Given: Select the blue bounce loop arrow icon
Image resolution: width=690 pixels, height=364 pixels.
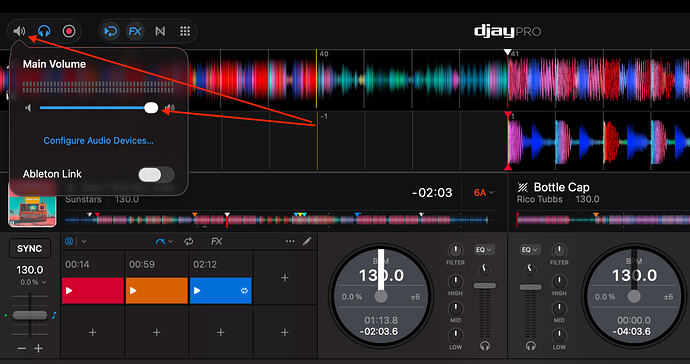Looking at the screenshot, I should pos(160,241).
